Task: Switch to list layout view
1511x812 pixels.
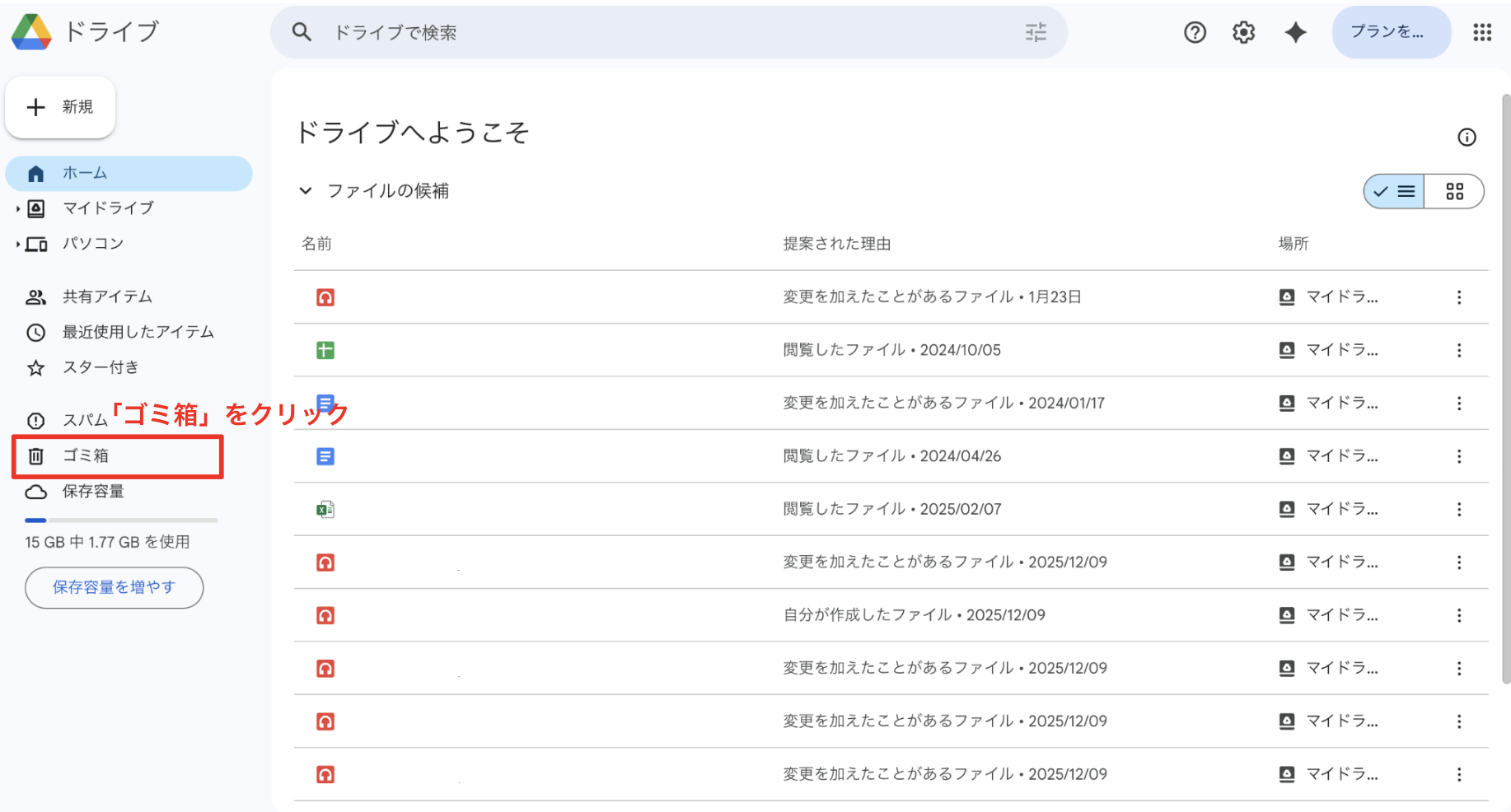Action: 1394,191
